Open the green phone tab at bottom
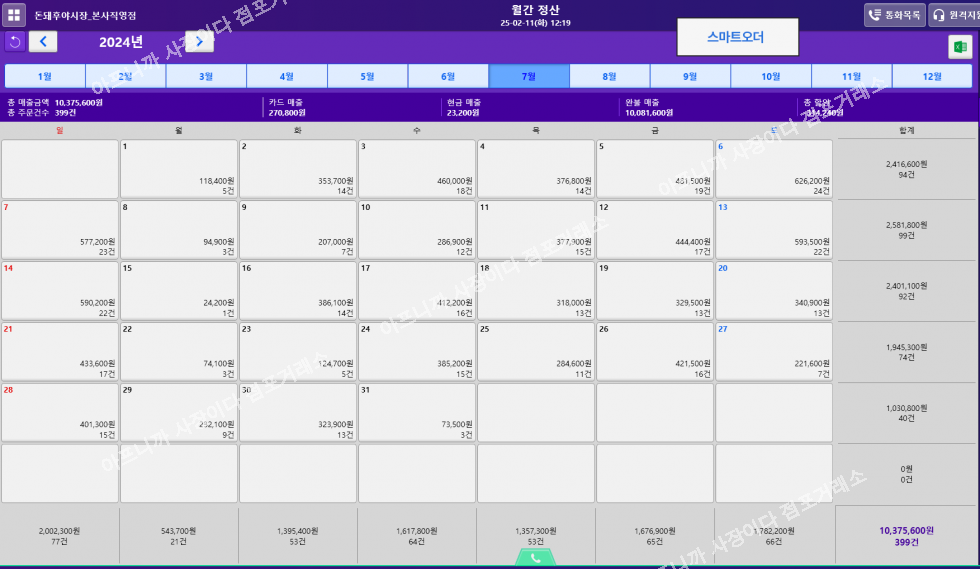 [535, 558]
